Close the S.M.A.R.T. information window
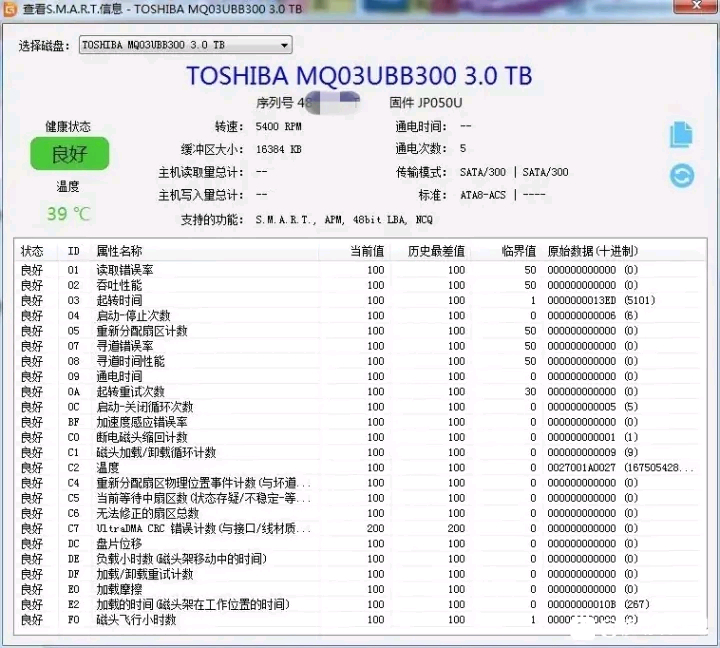The image size is (720, 648). 696,6
